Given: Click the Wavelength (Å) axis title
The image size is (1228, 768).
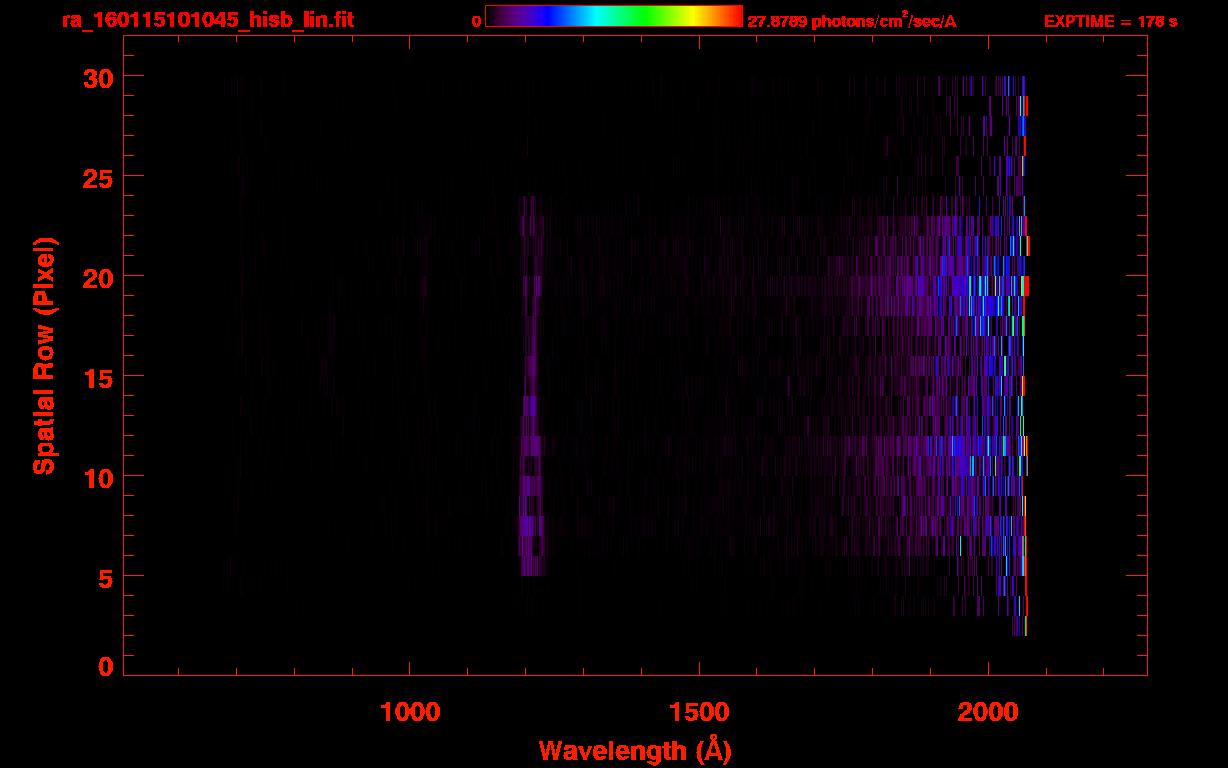Looking at the screenshot, I should (x=635, y=750).
